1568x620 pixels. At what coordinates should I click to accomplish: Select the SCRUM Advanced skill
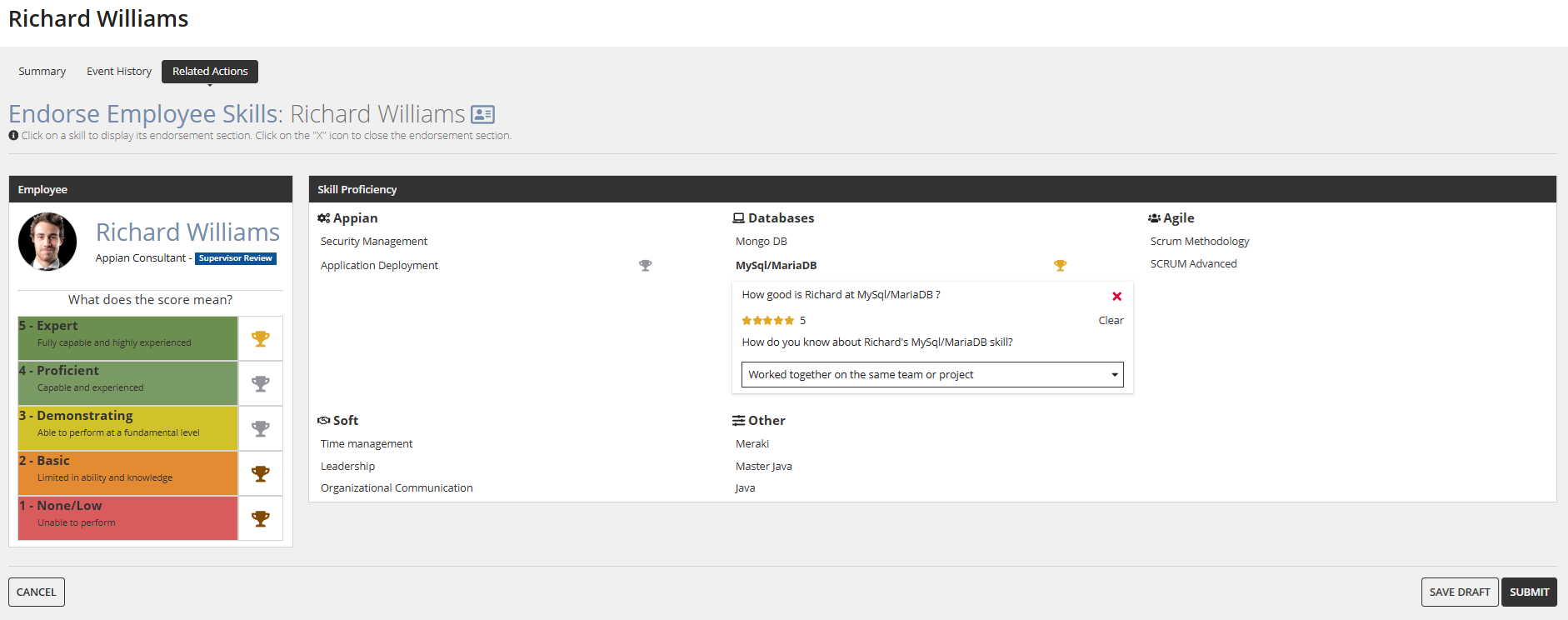[1194, 264]
